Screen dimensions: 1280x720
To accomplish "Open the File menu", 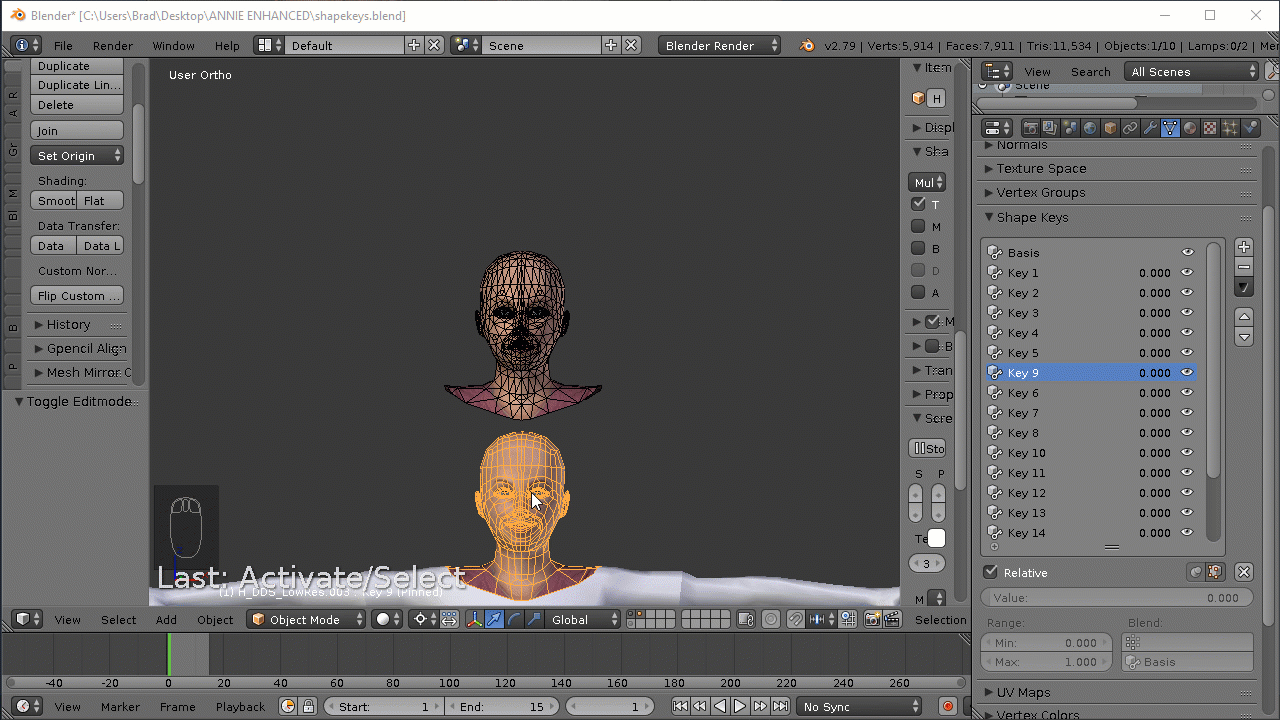I will click(63, 46).
